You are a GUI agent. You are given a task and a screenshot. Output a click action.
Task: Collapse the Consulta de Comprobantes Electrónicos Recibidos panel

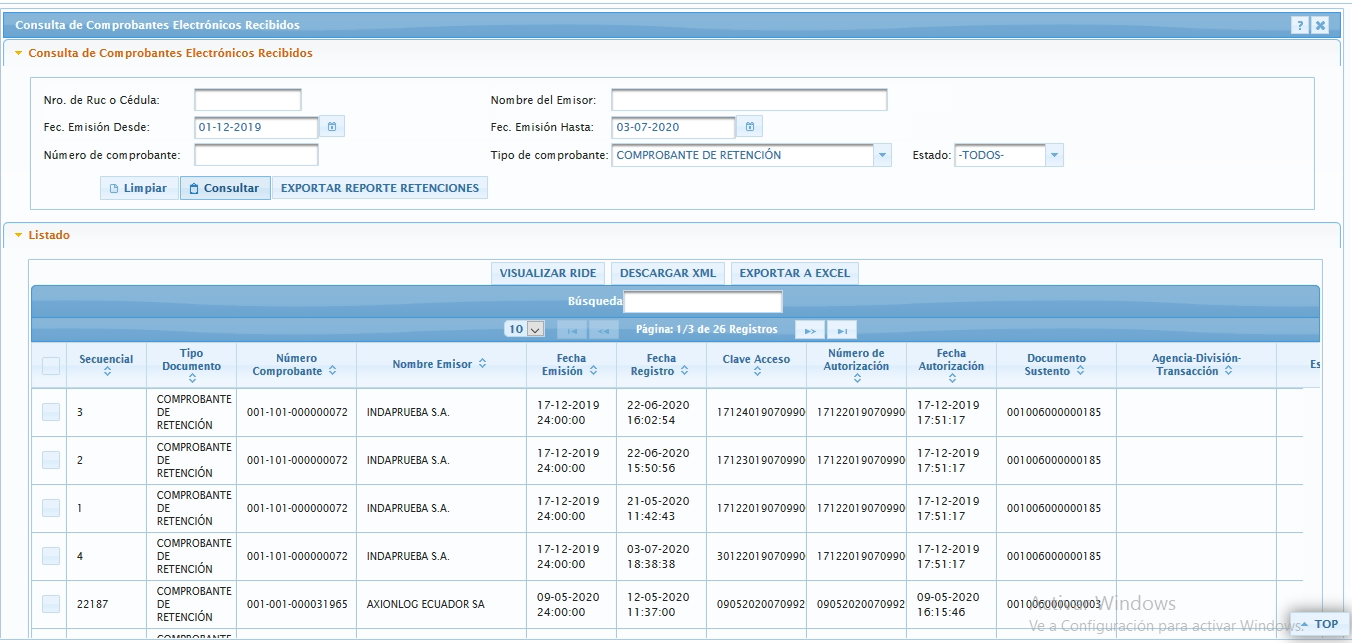(x=18, y=53)
